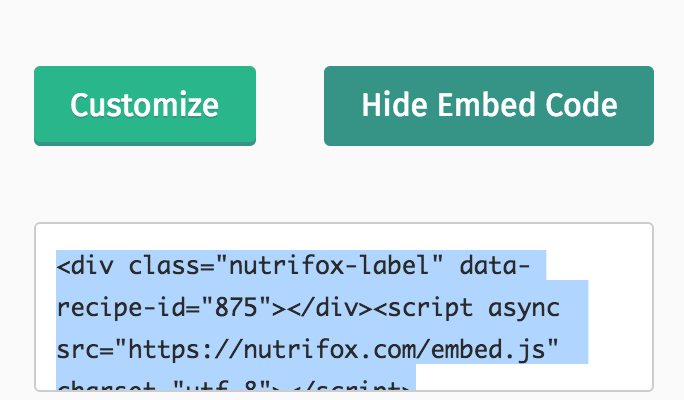Focus the embed code text area
This screenshot has width=684, height=400.
344,307
